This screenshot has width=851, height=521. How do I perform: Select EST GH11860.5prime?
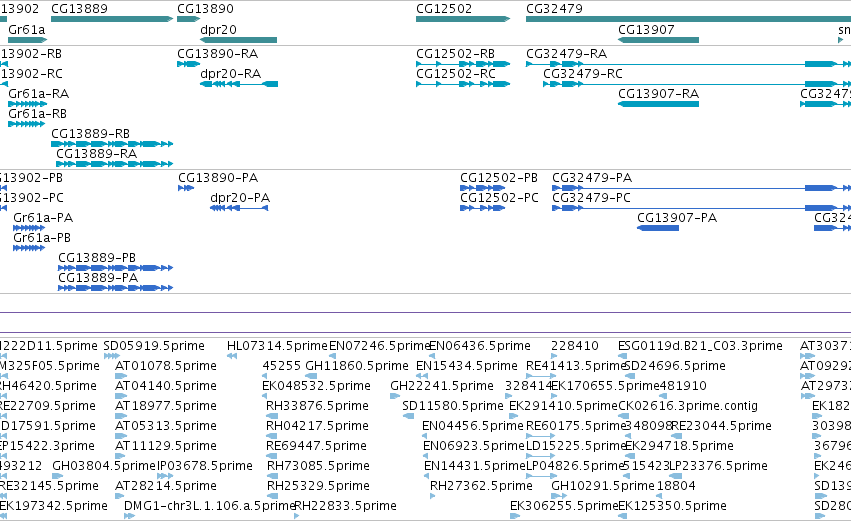[357, 366]
